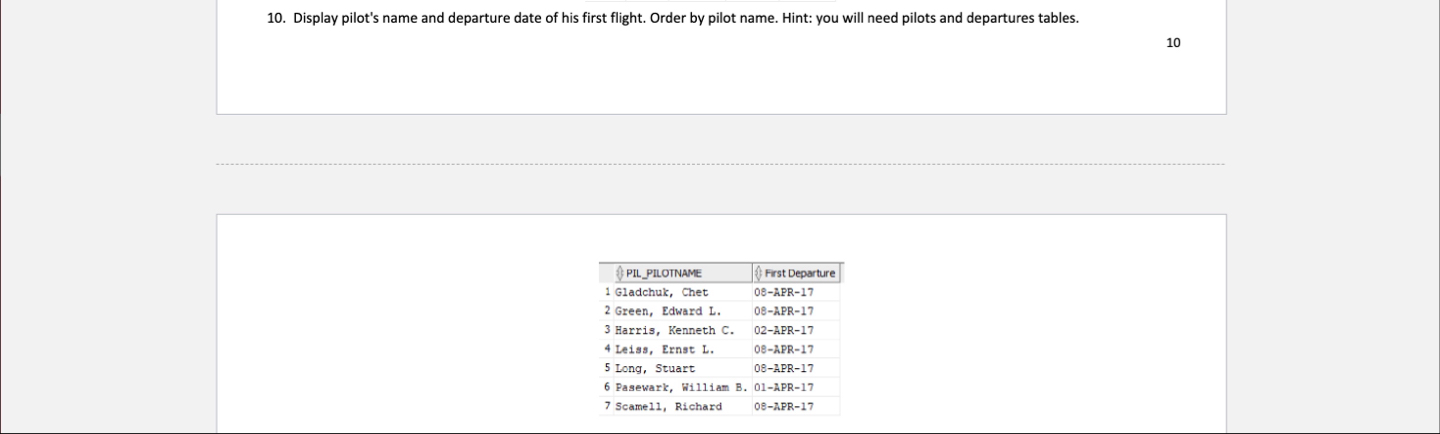Click the 02-APR-17 departure date cell
Image resolution: width=1440 pixels, height=434 pixels.
pyautogui.click(x=785, y=330)
